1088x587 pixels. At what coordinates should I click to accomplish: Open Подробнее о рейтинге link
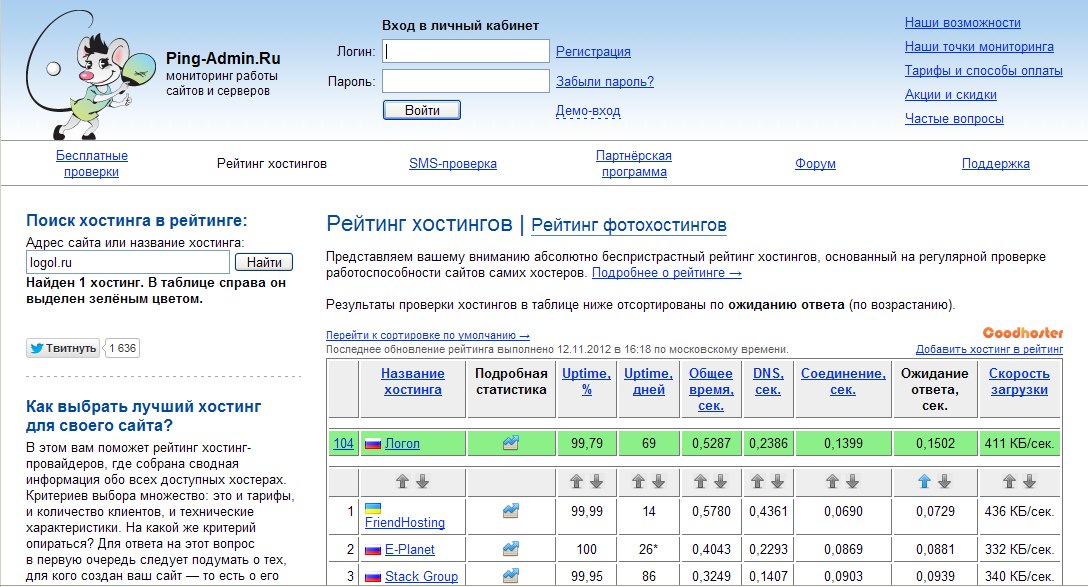[x=666, y=273]
